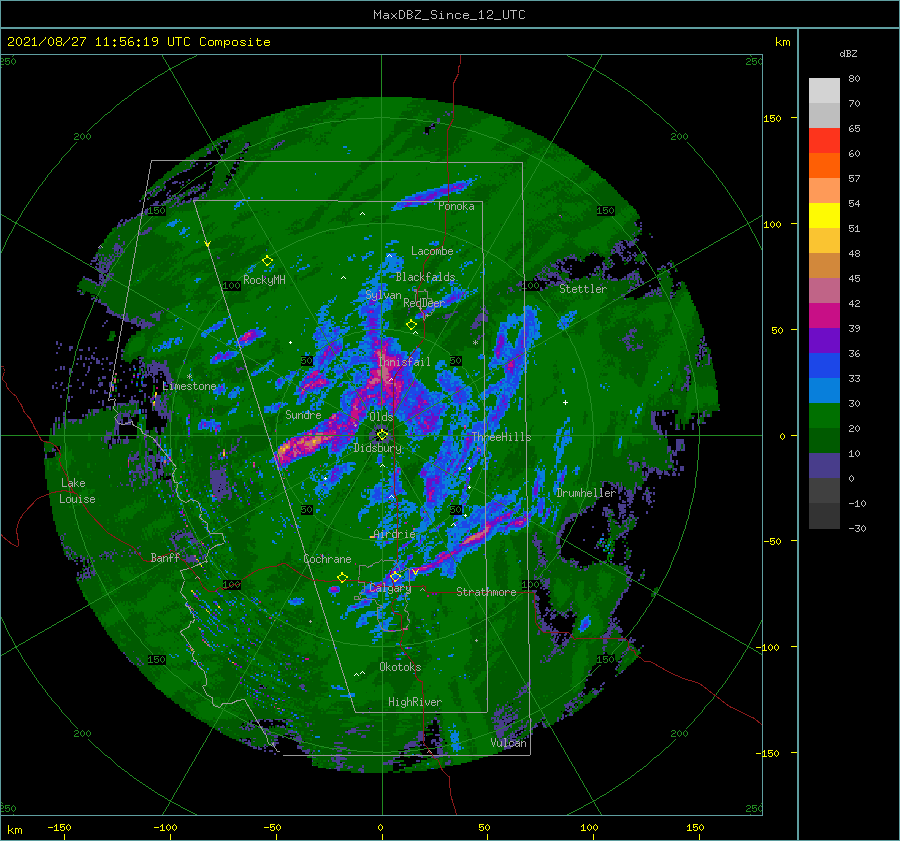Click the RedDeer city label
The image size is (900, 841).
pyautogui.click(x=424, y=303)
